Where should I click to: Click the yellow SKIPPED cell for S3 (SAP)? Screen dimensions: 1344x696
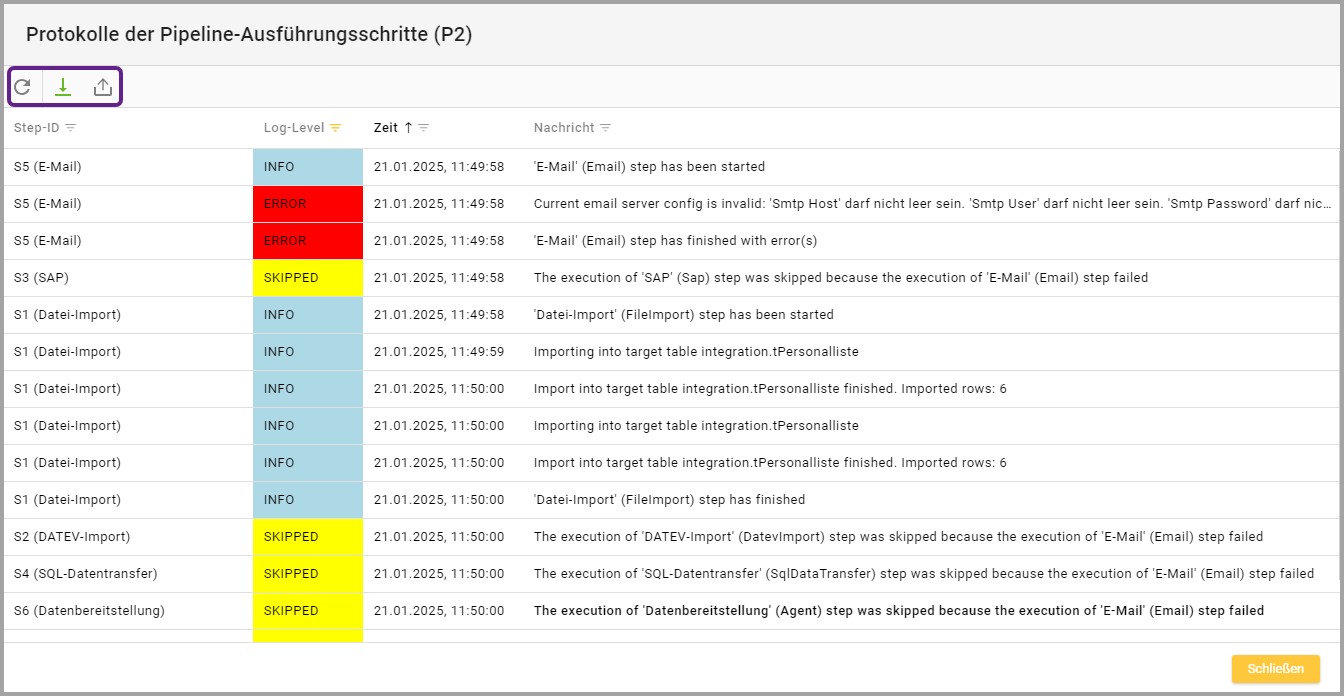pyautogui.click(x=308, y=278)
